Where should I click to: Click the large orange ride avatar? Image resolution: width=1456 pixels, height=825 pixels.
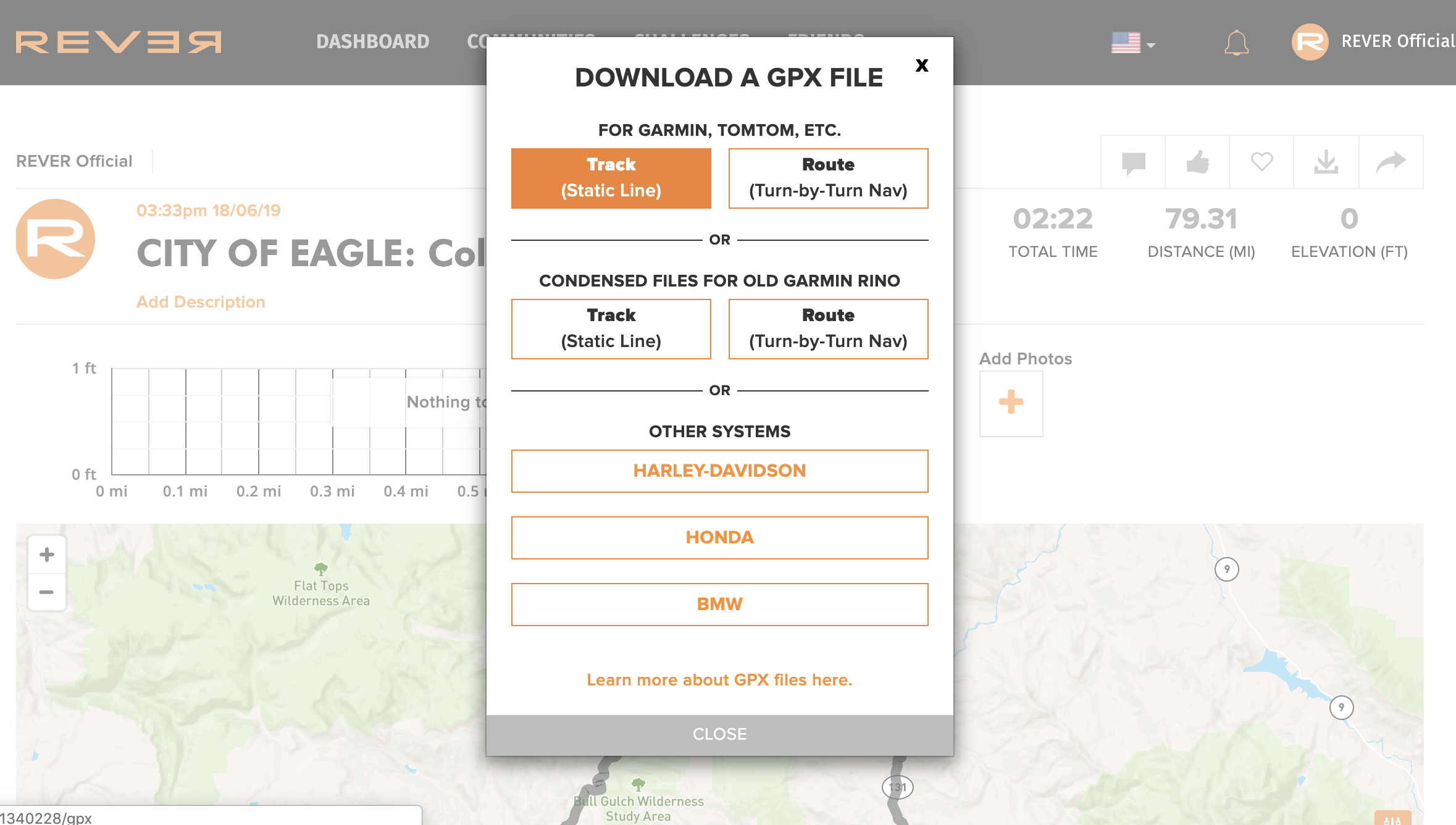[x=56, y=239]
